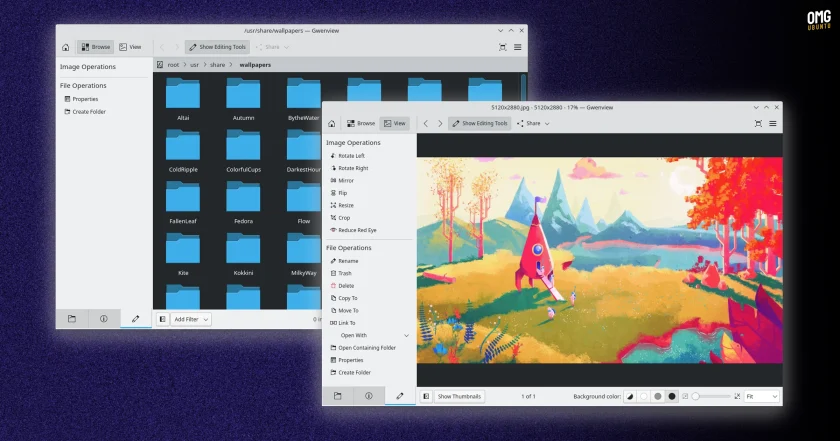
Task: Click Create Folder in front window sidebar
Action: tap(350, 372)
